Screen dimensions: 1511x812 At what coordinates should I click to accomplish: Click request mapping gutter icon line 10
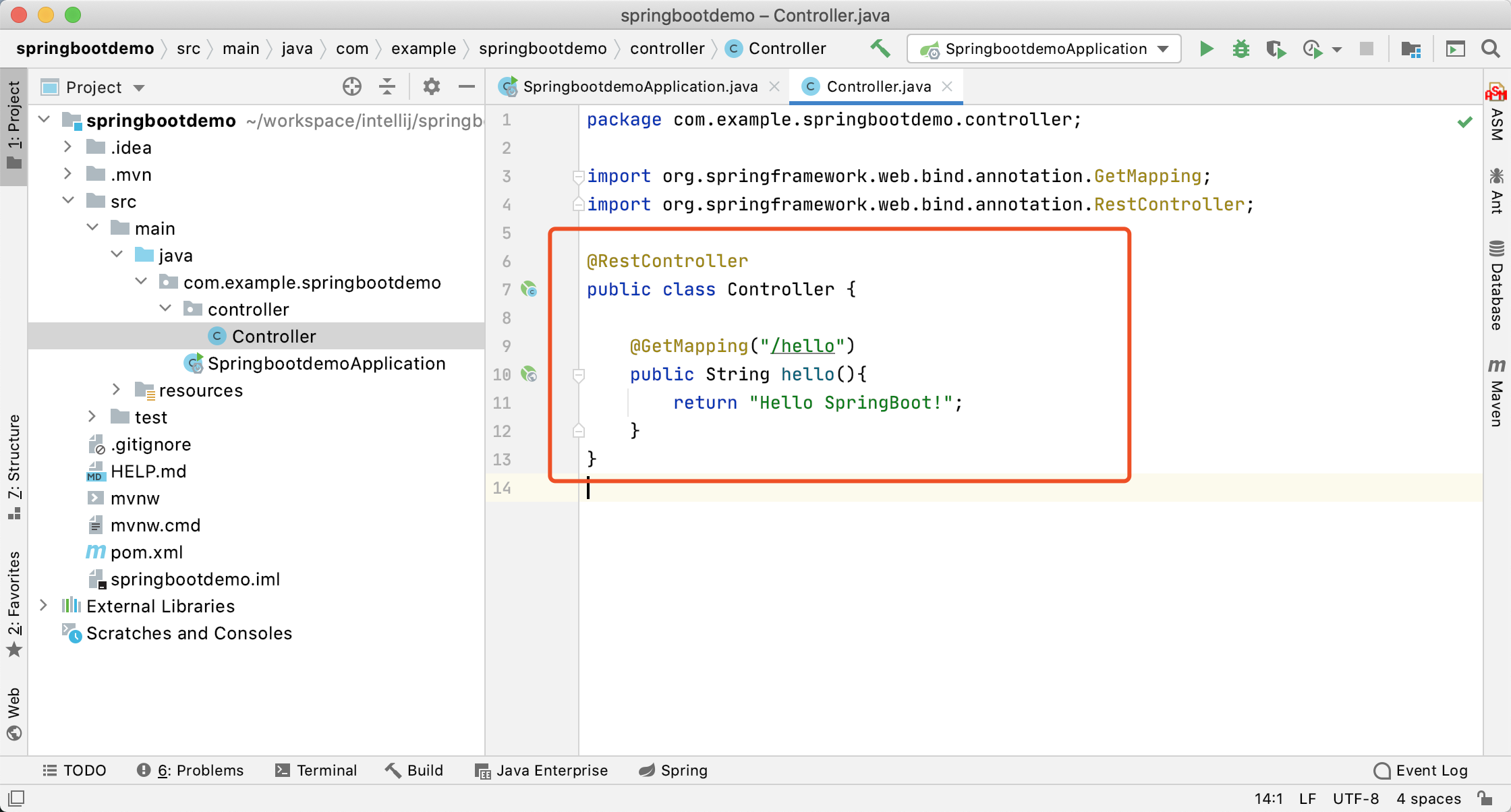pyautogui.click(x=530, y=374)
